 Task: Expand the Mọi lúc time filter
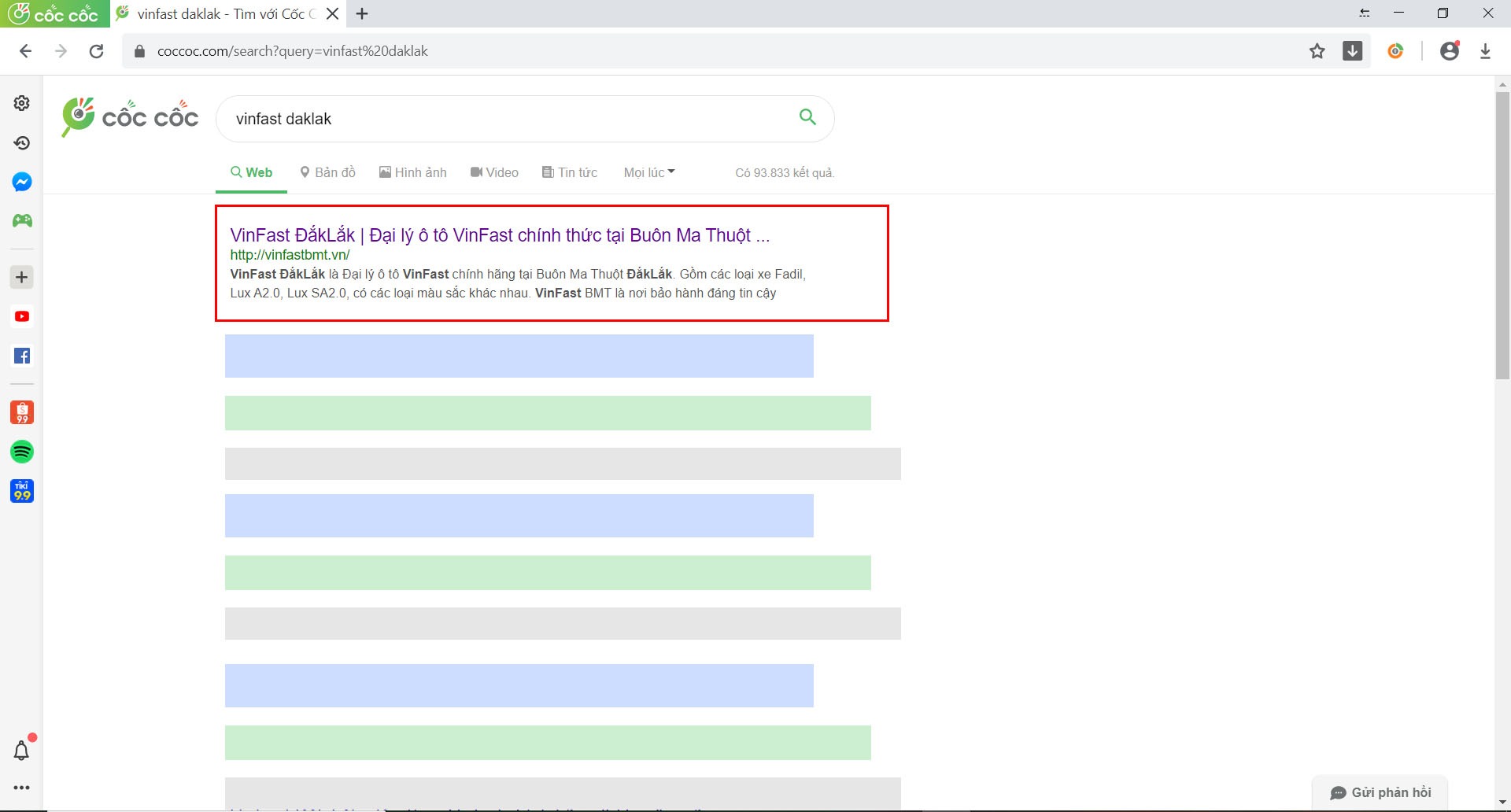pyautogui.click(x=649, y=172)
